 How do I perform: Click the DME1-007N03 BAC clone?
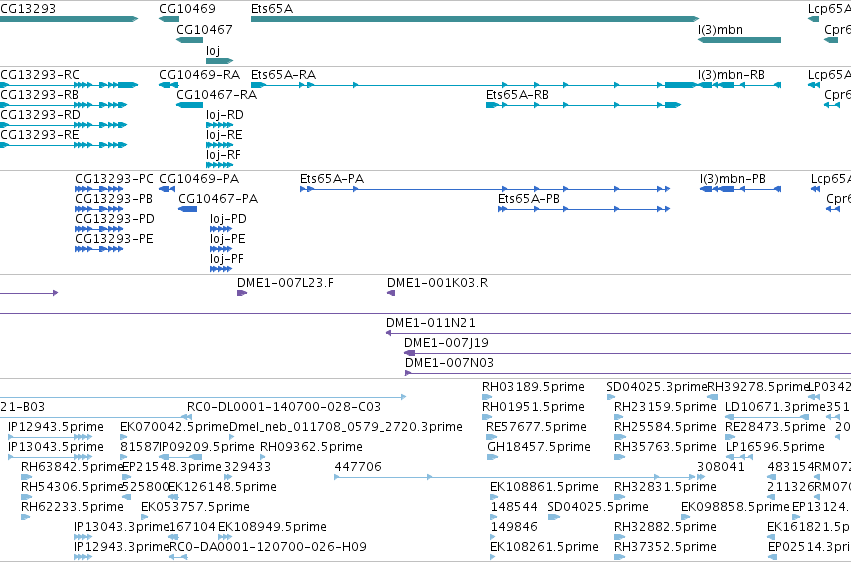click(x=628, y=373)
